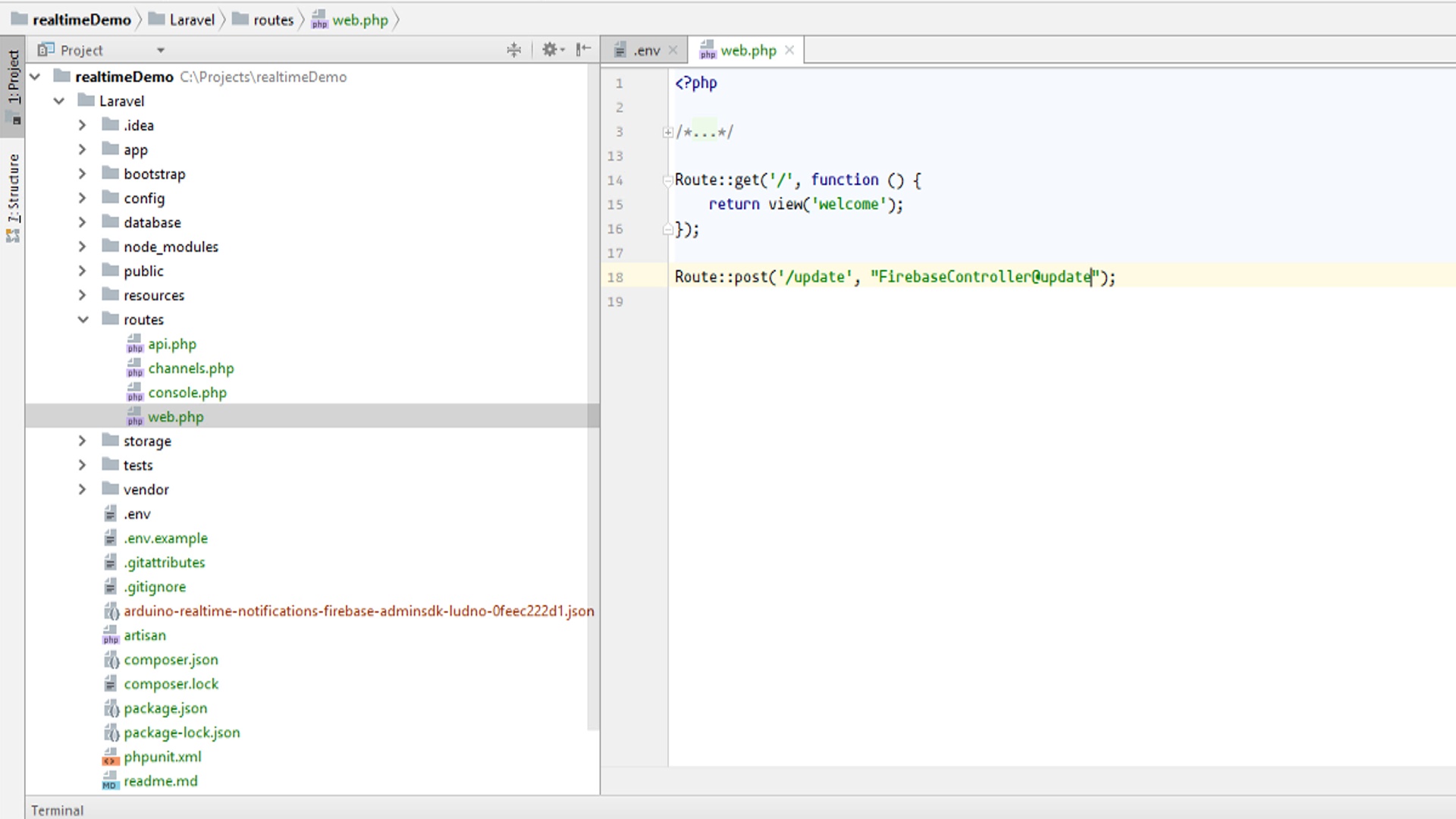Close the web.php editor tab

click(x=789, y=50)
